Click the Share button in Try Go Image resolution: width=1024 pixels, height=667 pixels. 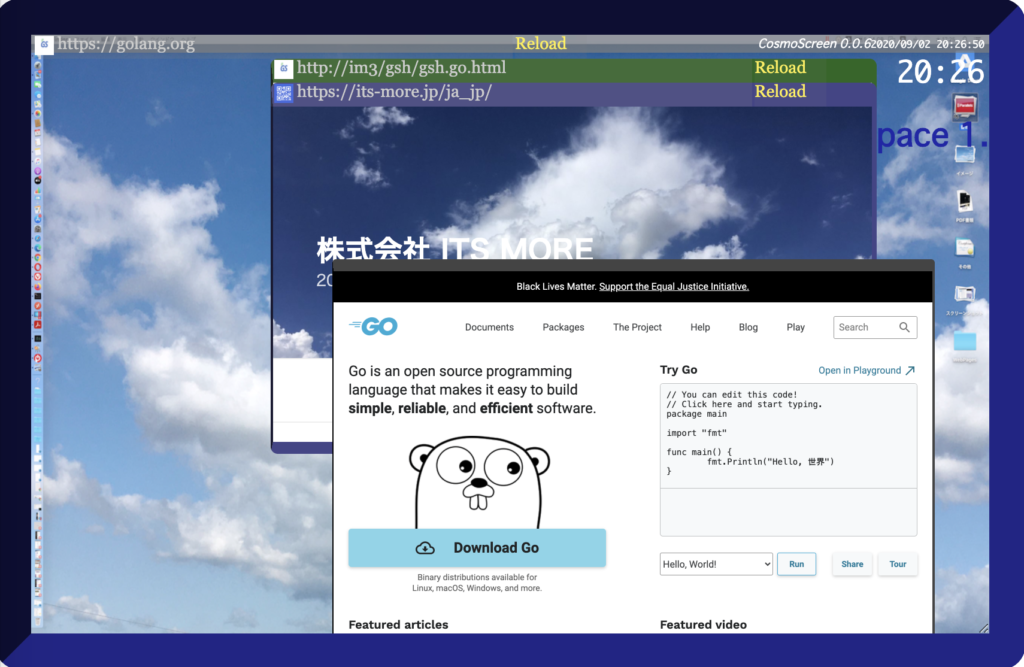click(852, 564)
